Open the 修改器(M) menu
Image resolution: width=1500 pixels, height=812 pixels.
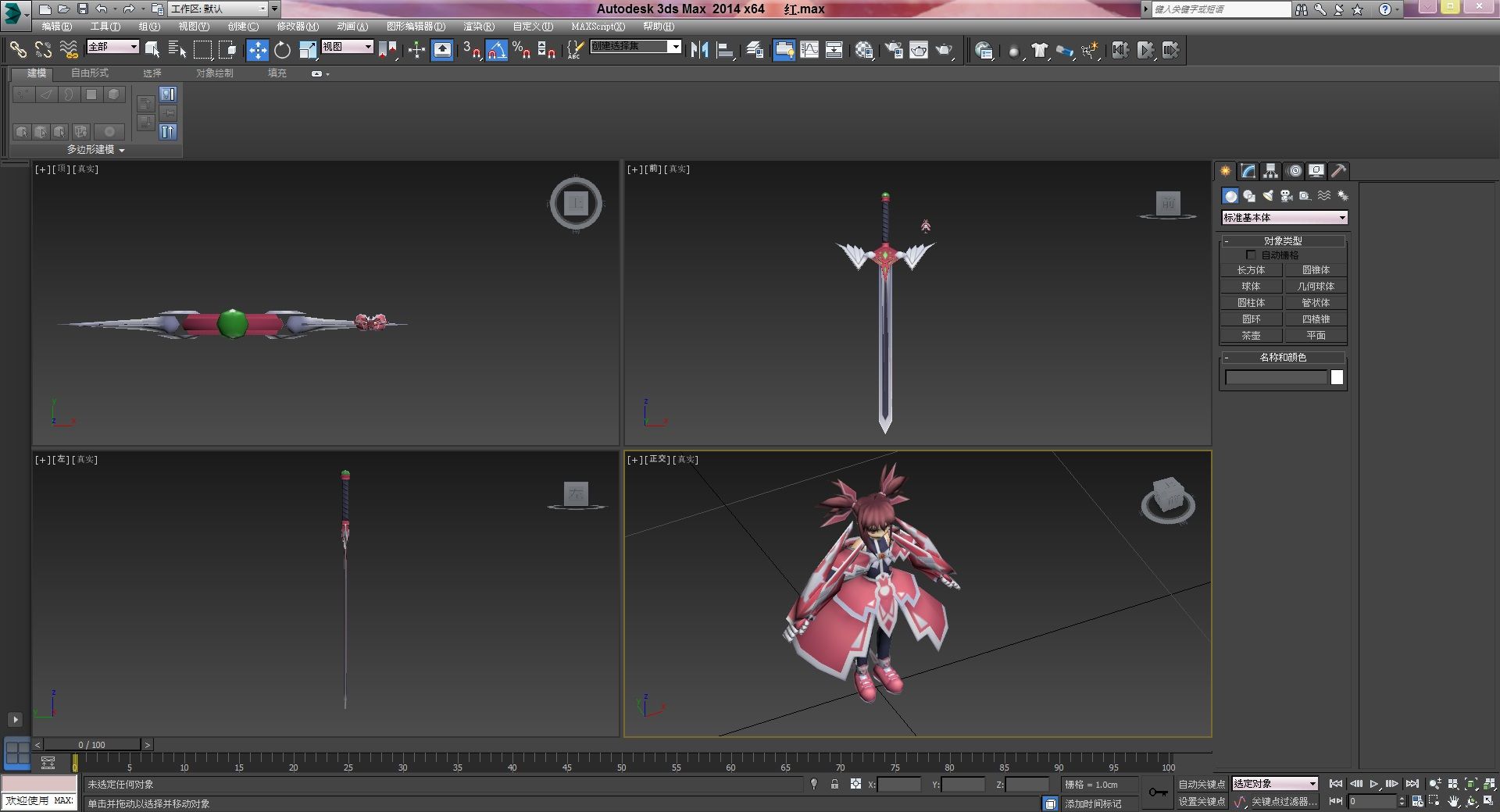(x=298, y=27)
